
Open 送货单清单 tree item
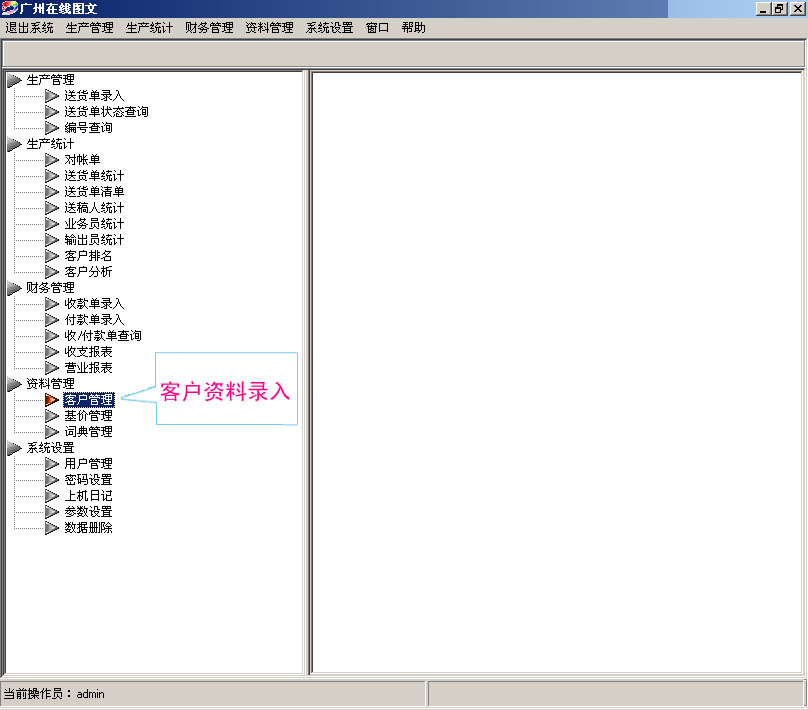pyautogui.click(x=94, y=192)
